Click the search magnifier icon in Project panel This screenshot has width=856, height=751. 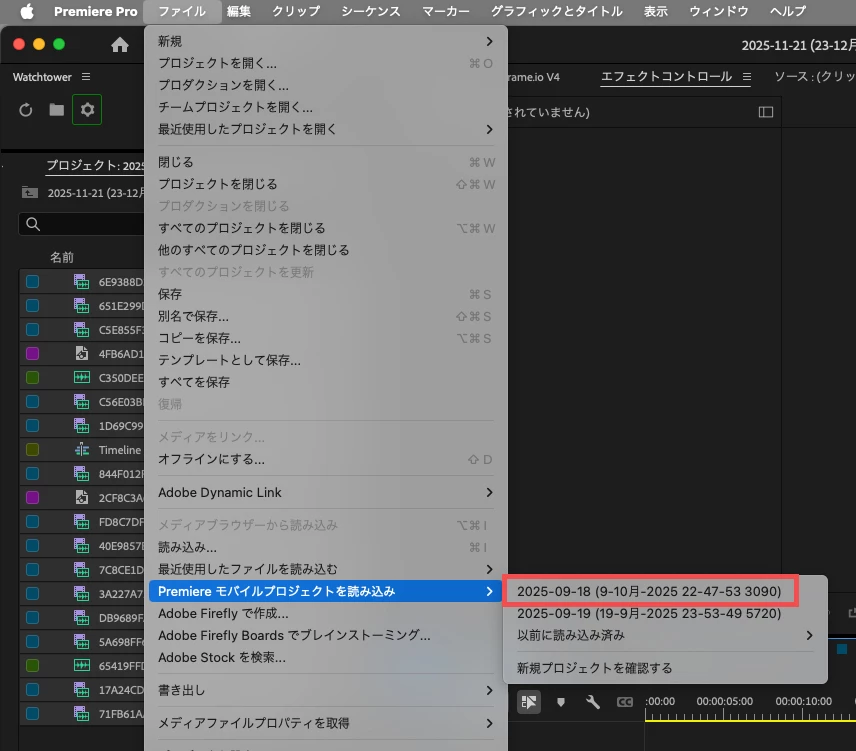coord(33,224)
